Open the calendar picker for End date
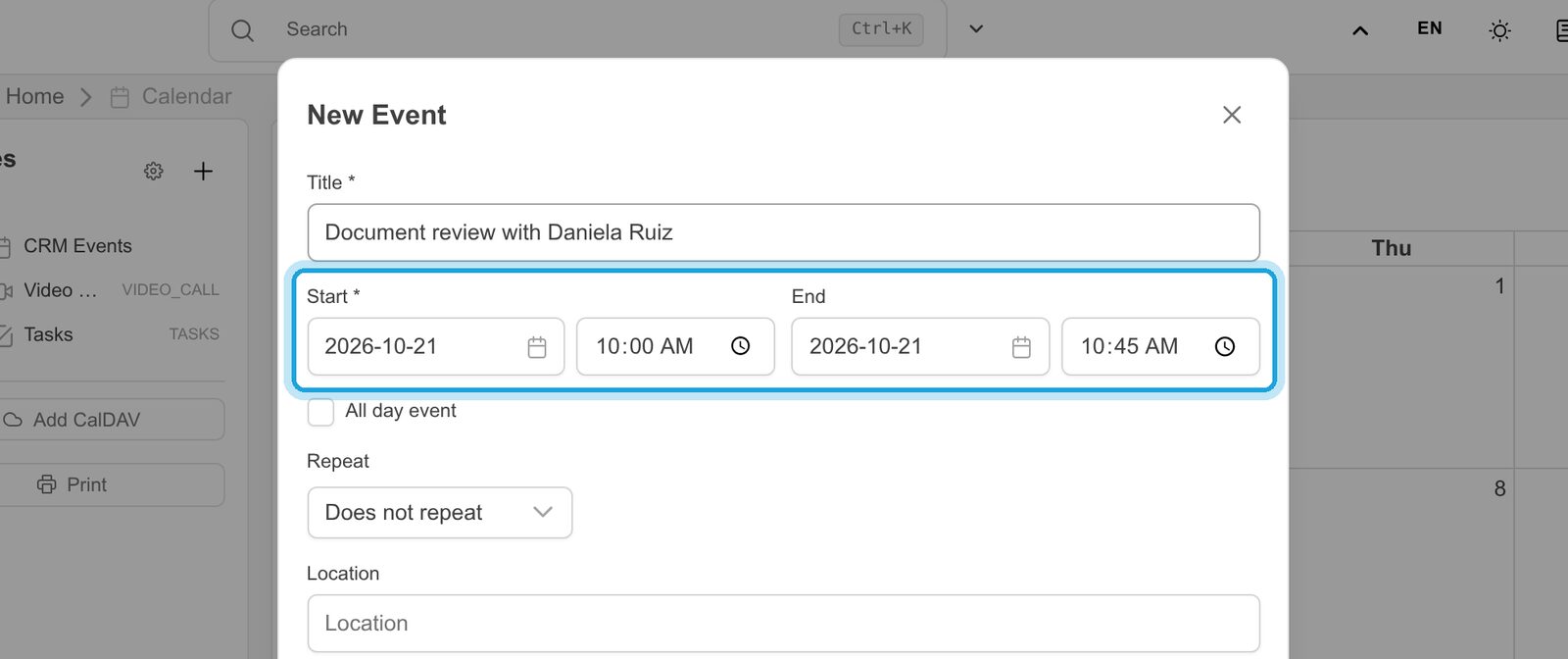The height and width of the screenshot is (659, 1568). (x=1021, y=347)
